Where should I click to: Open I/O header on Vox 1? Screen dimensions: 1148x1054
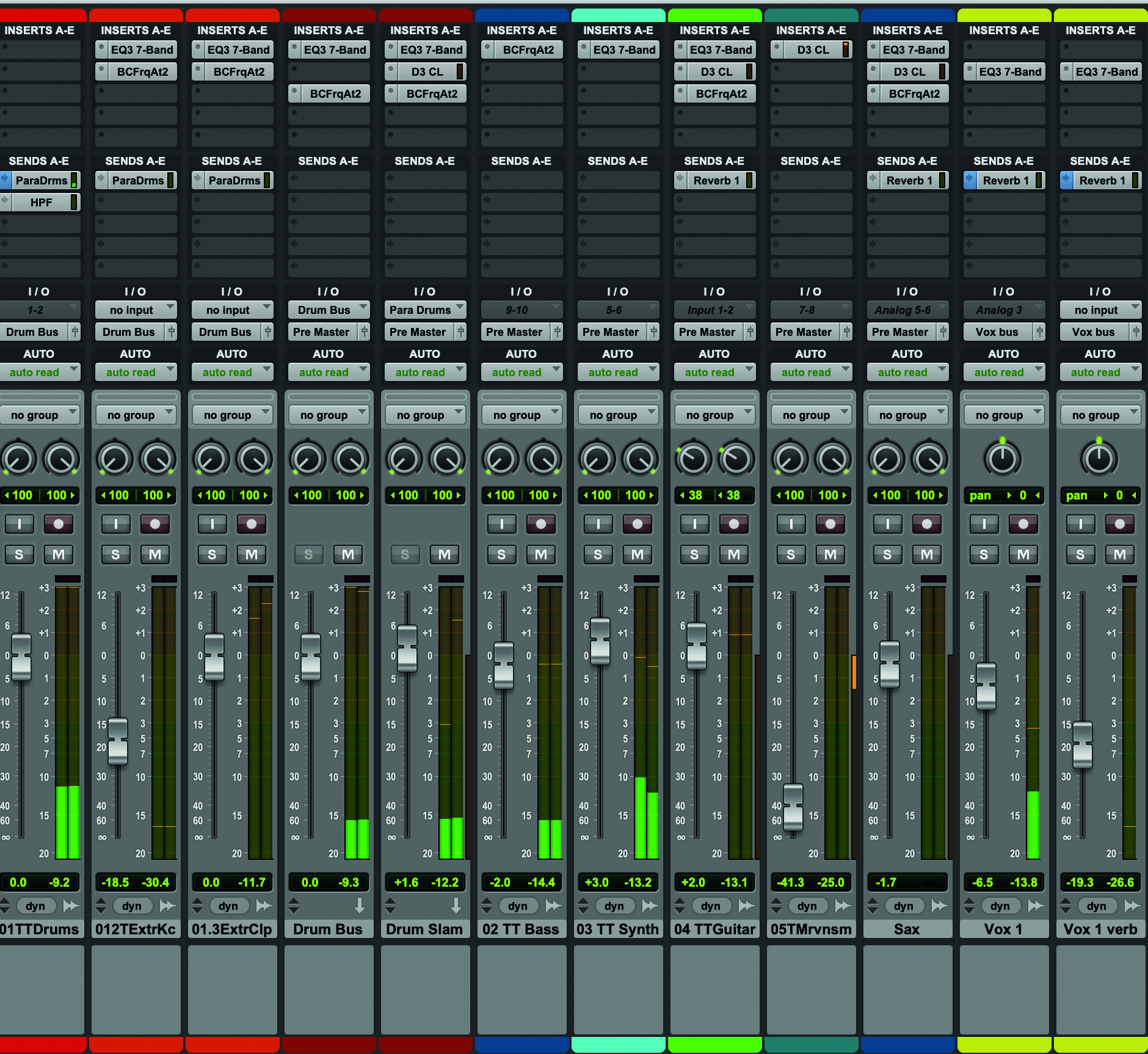coord(1004,291)
